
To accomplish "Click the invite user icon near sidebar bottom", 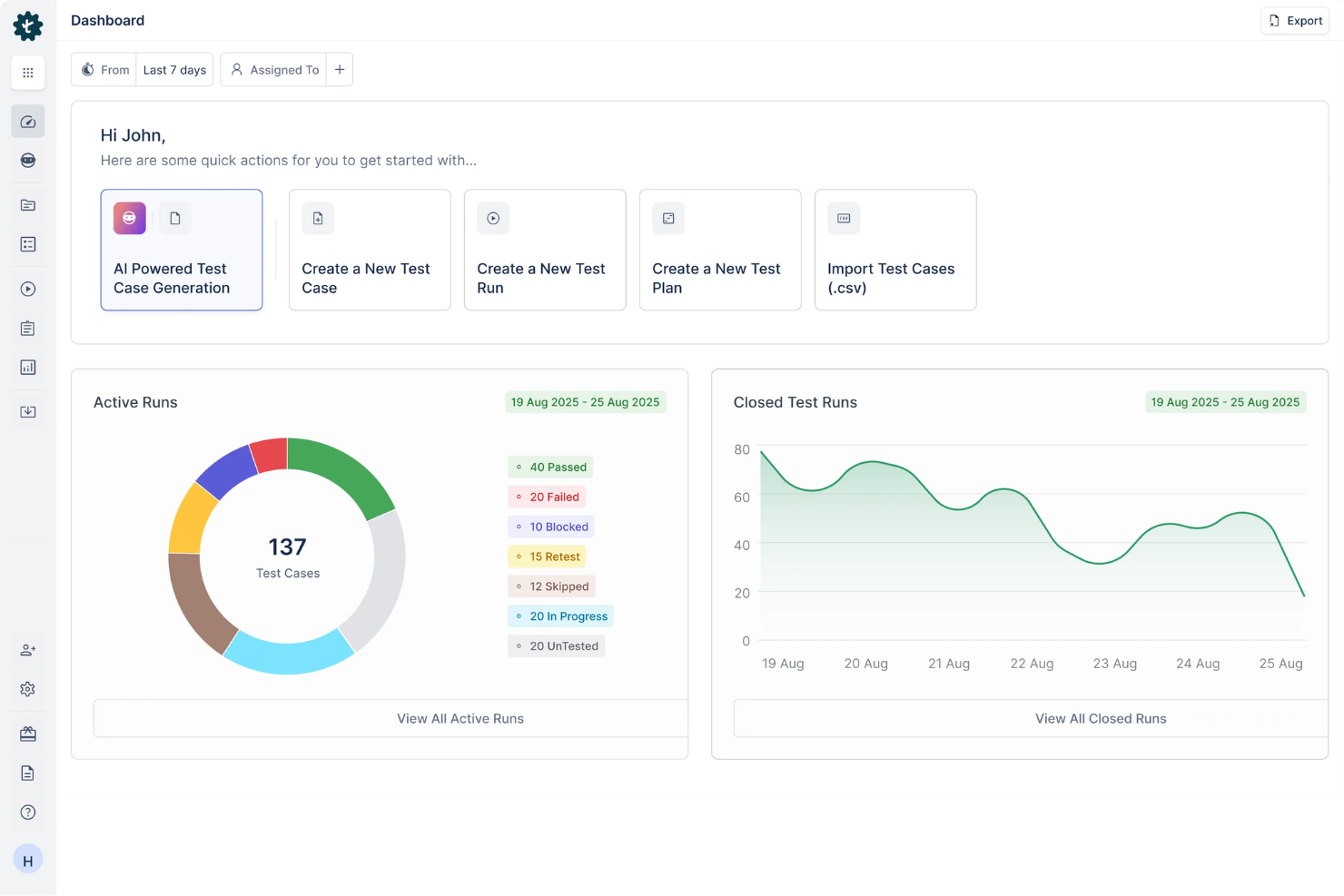I will pyautogui.click(x=27, y=649).
